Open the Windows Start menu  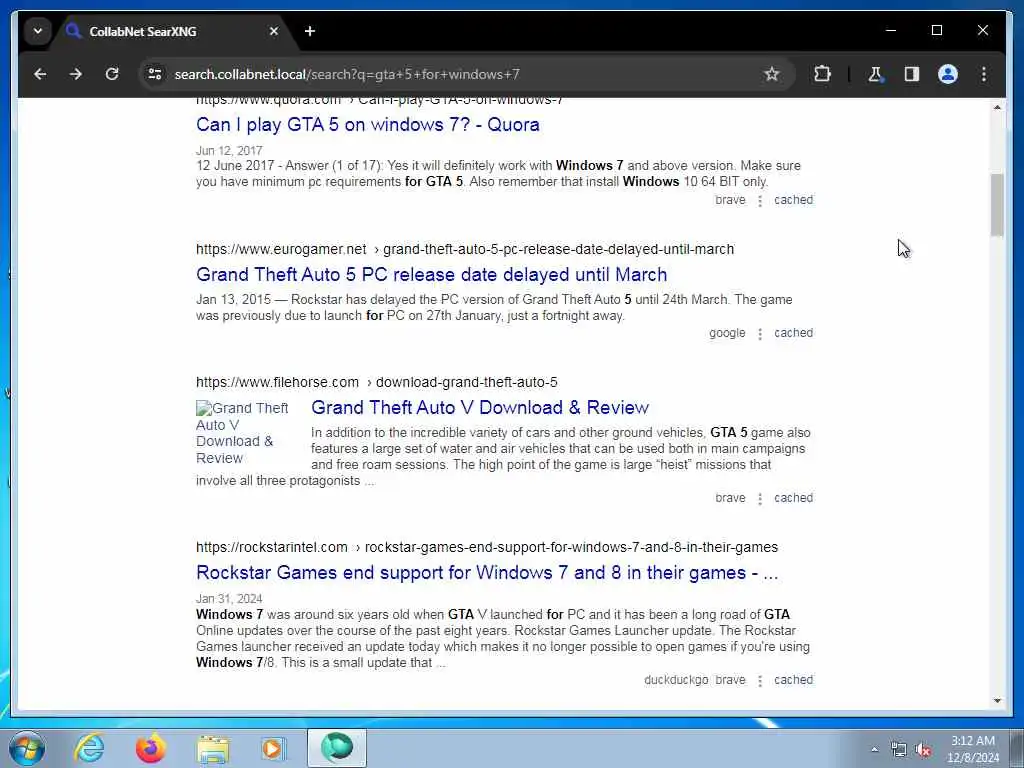click(27, 748)
